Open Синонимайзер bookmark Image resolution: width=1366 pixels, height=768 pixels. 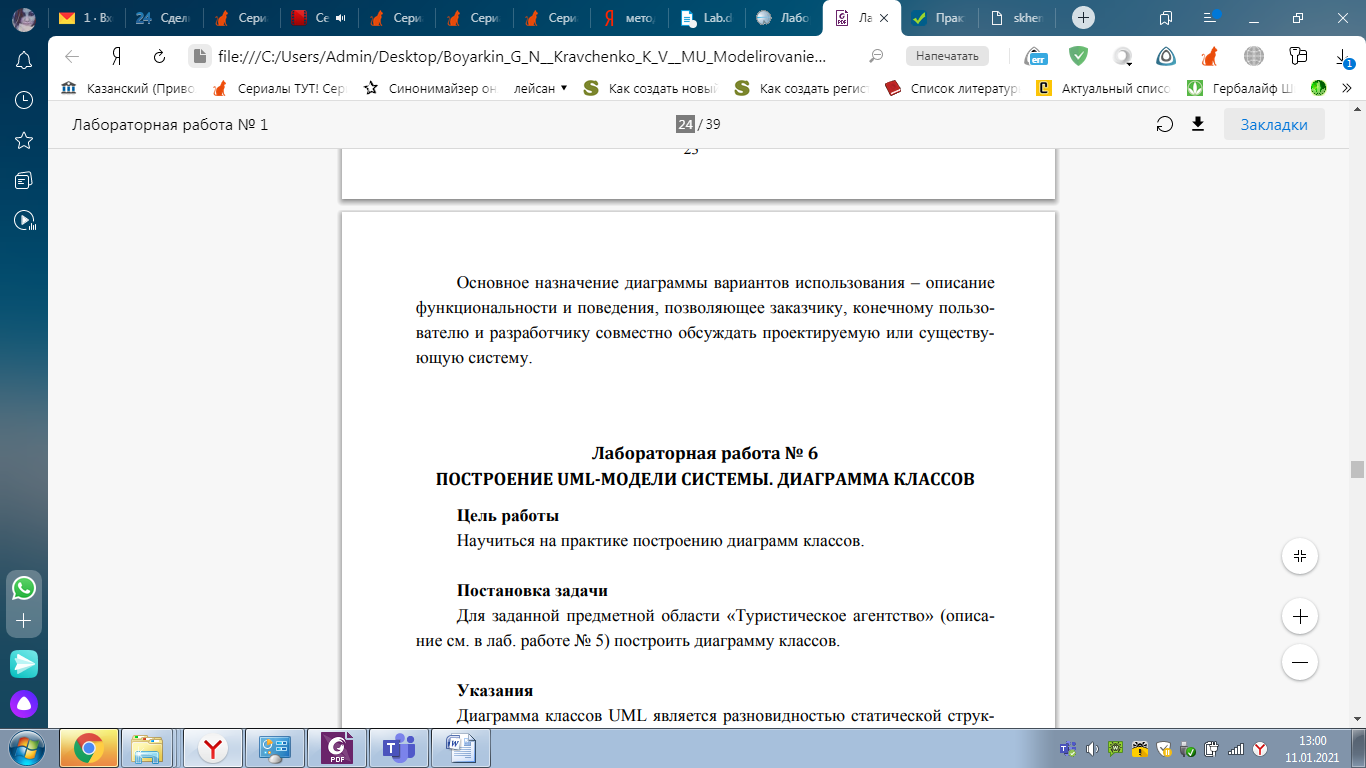430,88
